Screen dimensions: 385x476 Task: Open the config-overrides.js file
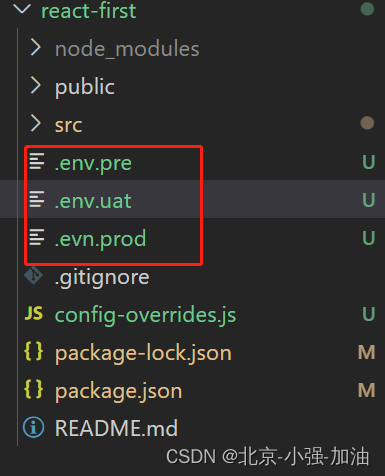coord(145,315)
